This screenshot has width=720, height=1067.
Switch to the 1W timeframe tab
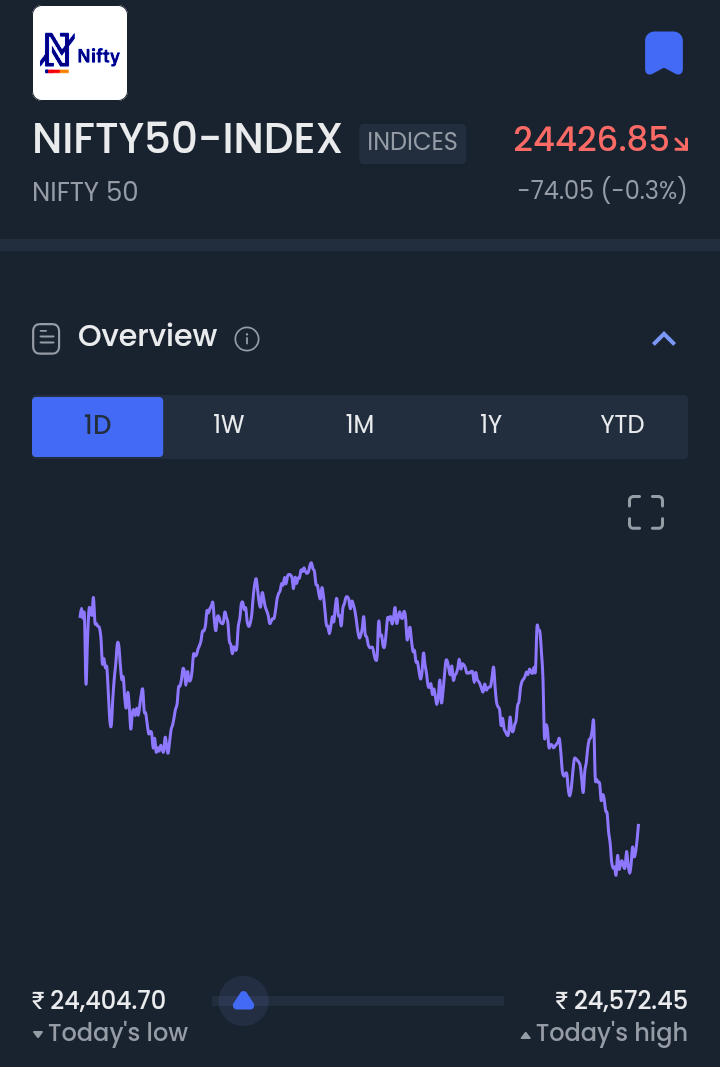pos(229,426)
